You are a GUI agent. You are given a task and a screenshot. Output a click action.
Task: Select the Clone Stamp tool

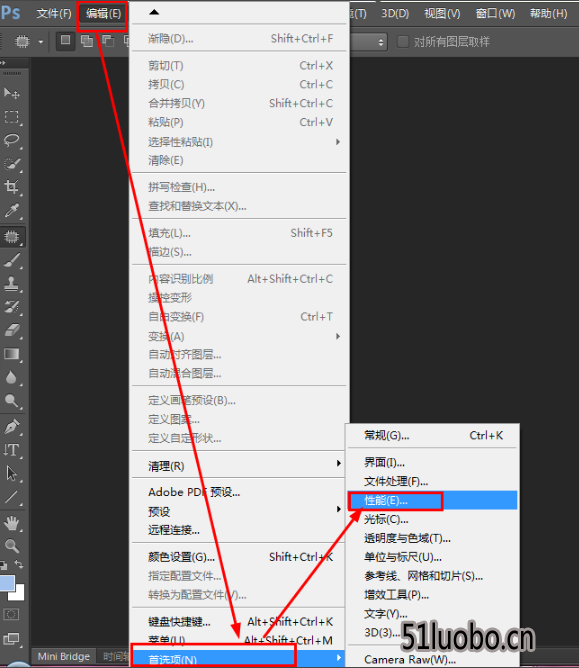tap(12, 283)
